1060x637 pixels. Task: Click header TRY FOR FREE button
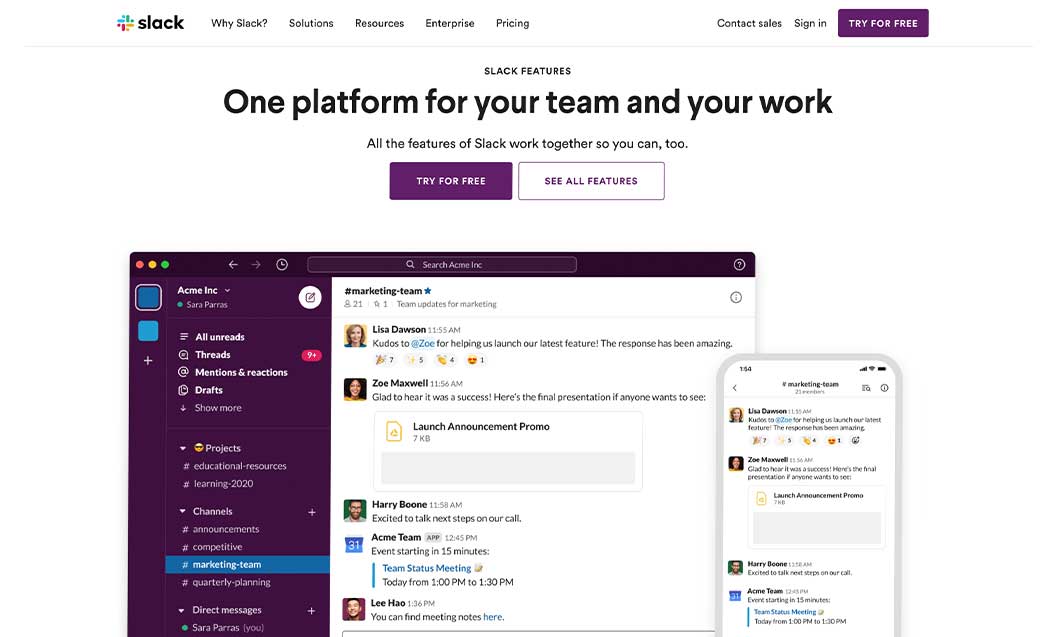883,23
